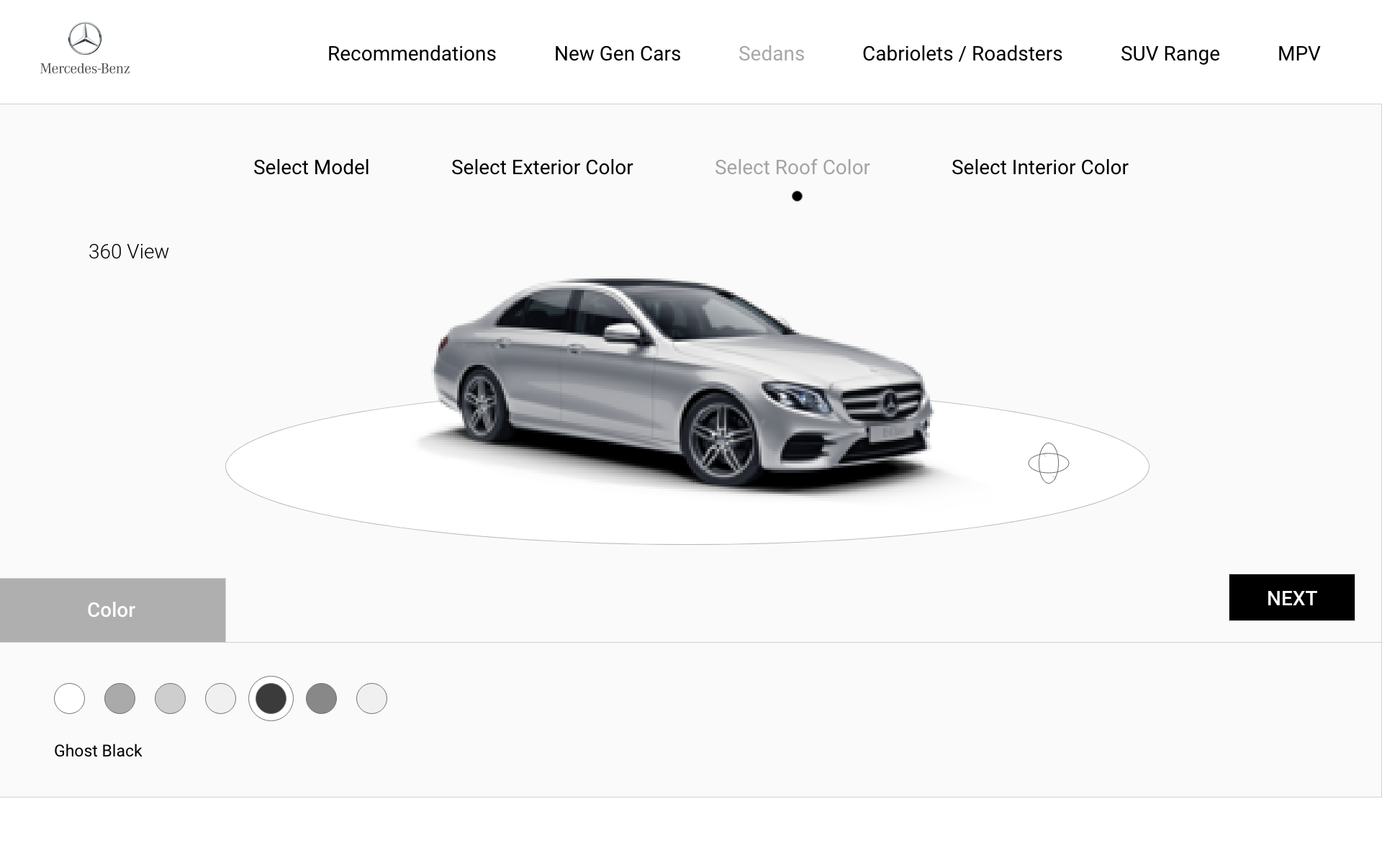Open the MPV category

pos(1298,54)
